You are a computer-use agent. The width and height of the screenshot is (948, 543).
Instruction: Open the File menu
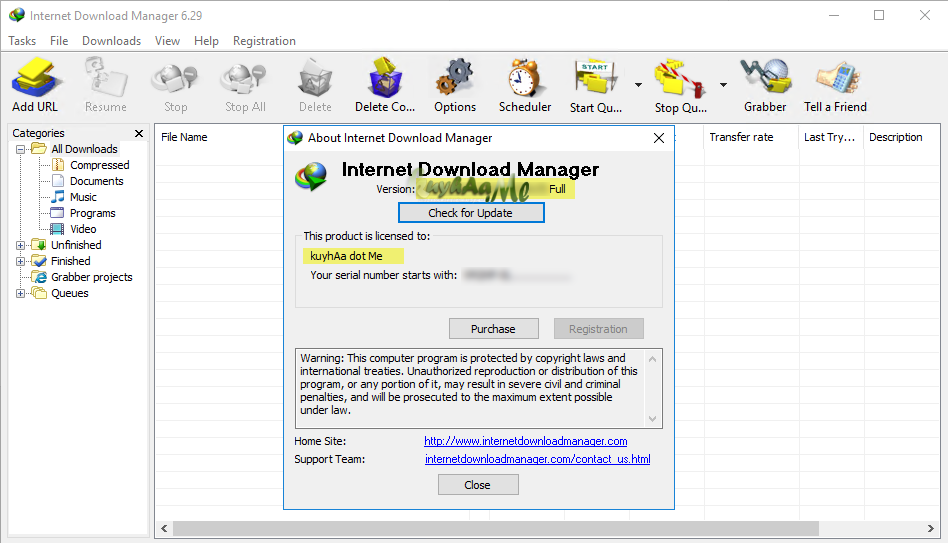(59, 41)
